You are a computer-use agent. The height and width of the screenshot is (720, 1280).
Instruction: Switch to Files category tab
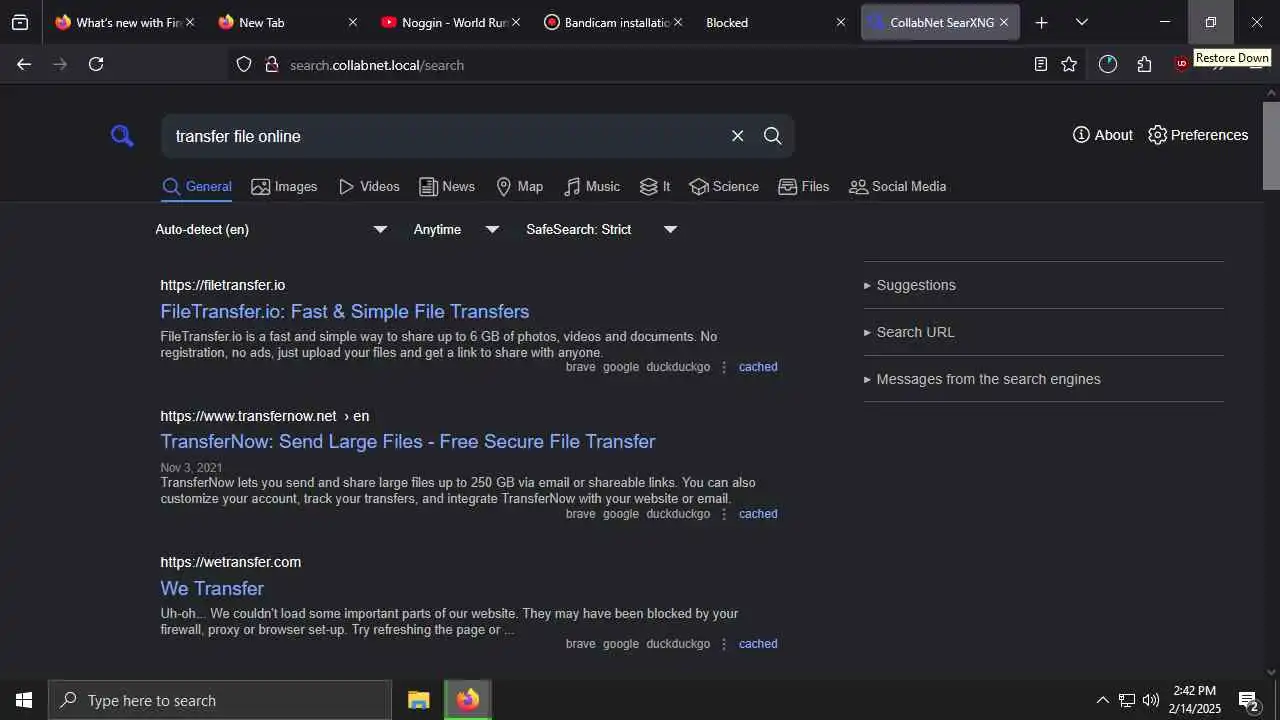tap(804, 187)
